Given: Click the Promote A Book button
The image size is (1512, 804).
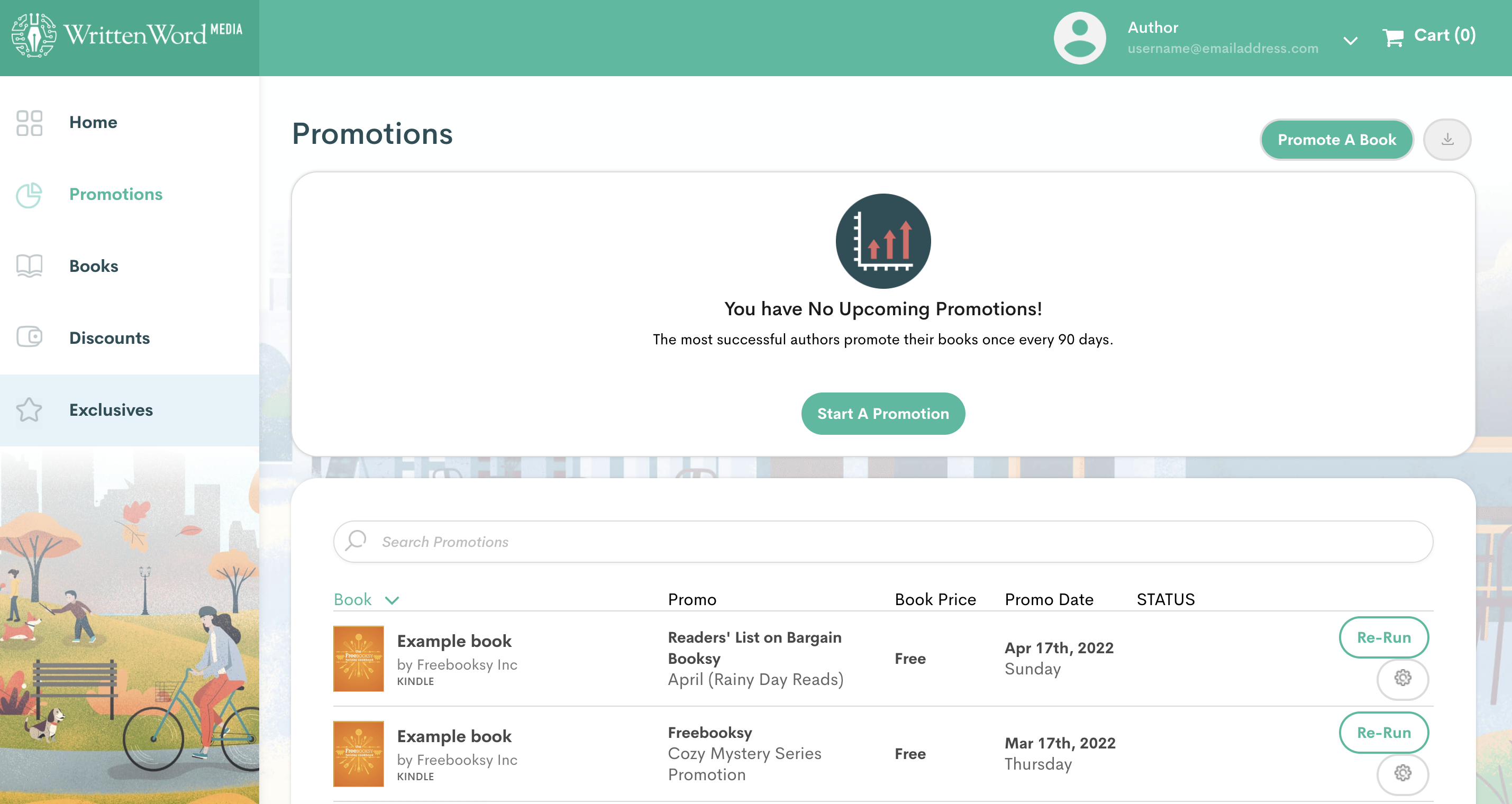Looking at the screenshot, I should pyautogui.click(x=1336, y=139).
